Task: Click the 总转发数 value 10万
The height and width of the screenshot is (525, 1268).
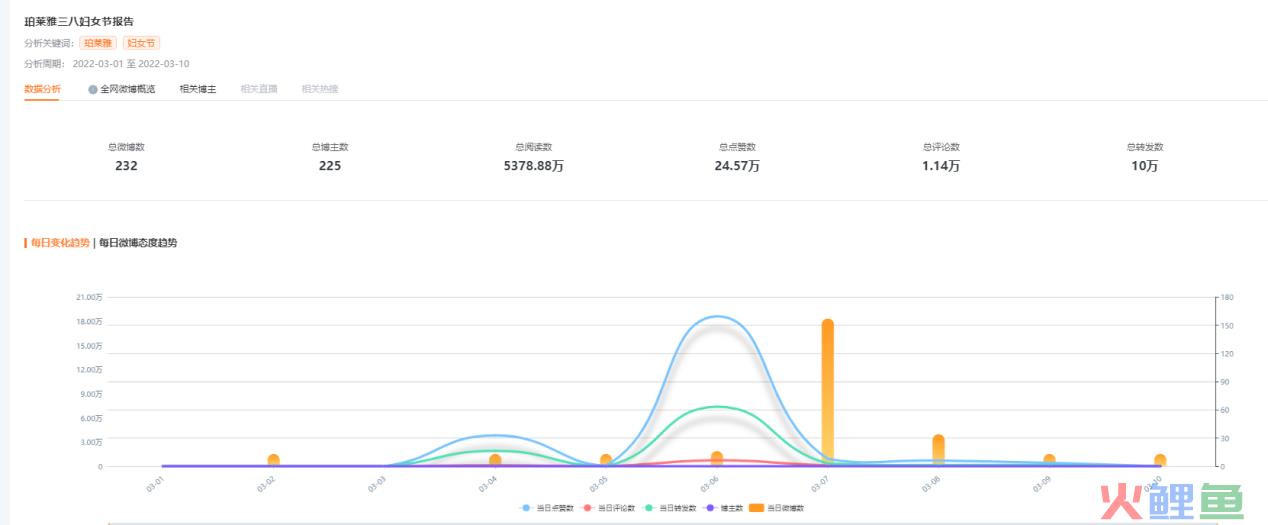Action: pyautogui.click(x=1145, y=166)
